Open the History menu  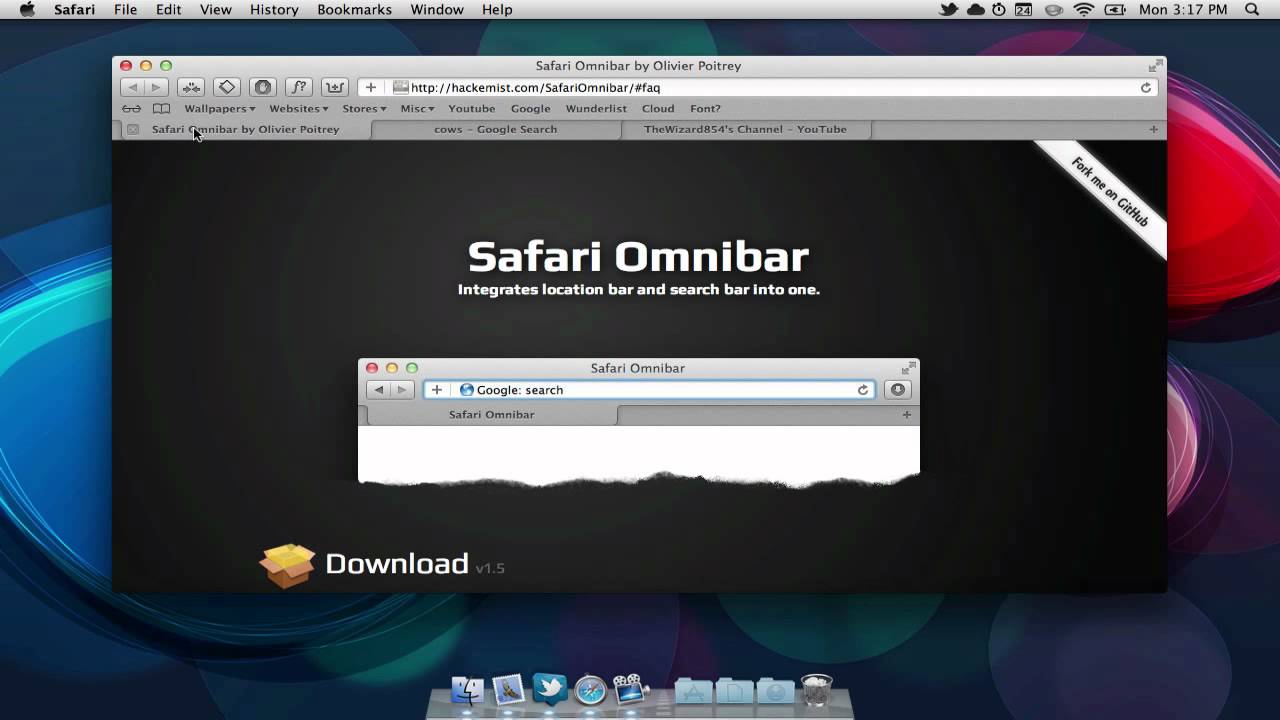(x=274, y=9)
